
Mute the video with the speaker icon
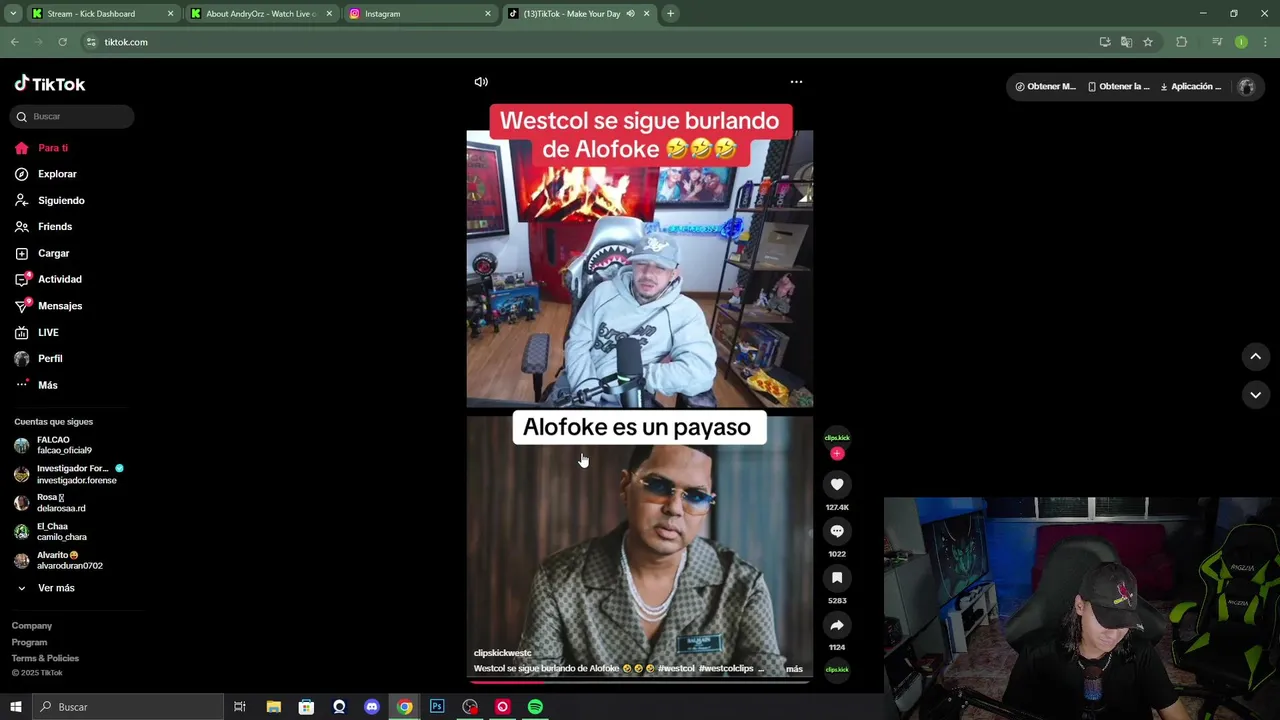[481, 82]
